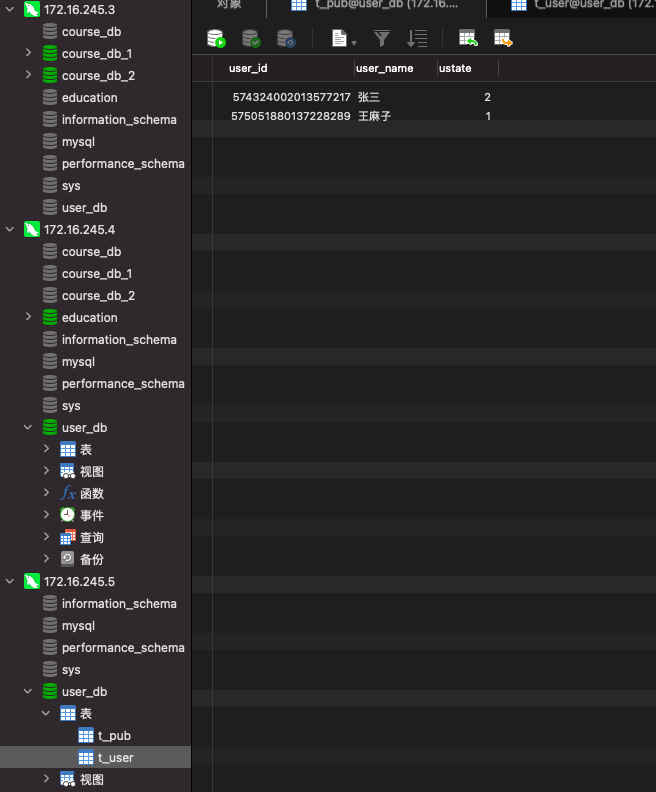This screenshot has width=656, height=792.
Task: Click the 172.16.245.5 connection icon
Action: (x=32, y=581)
